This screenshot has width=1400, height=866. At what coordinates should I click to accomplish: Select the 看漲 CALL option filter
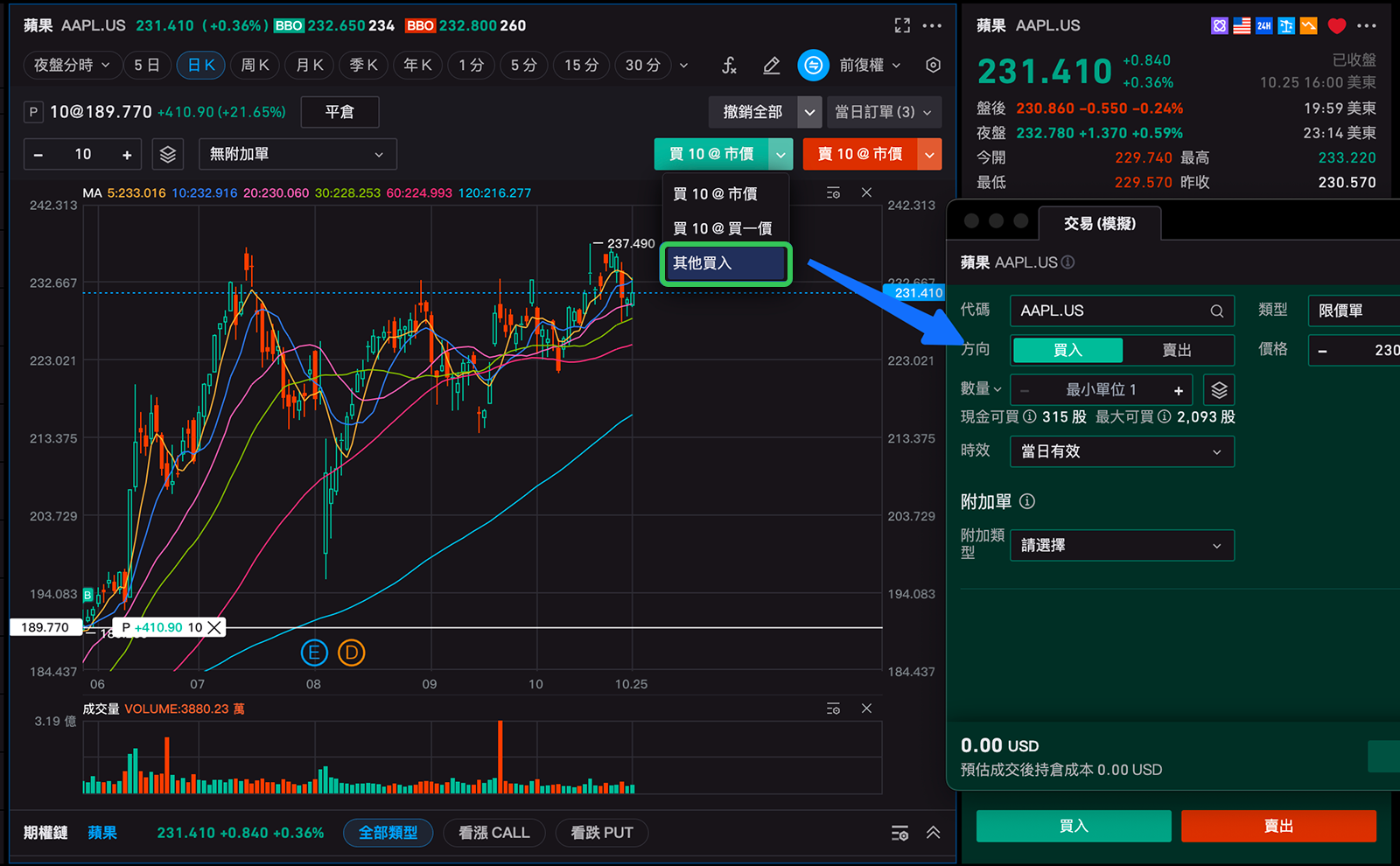pos(493,833)
